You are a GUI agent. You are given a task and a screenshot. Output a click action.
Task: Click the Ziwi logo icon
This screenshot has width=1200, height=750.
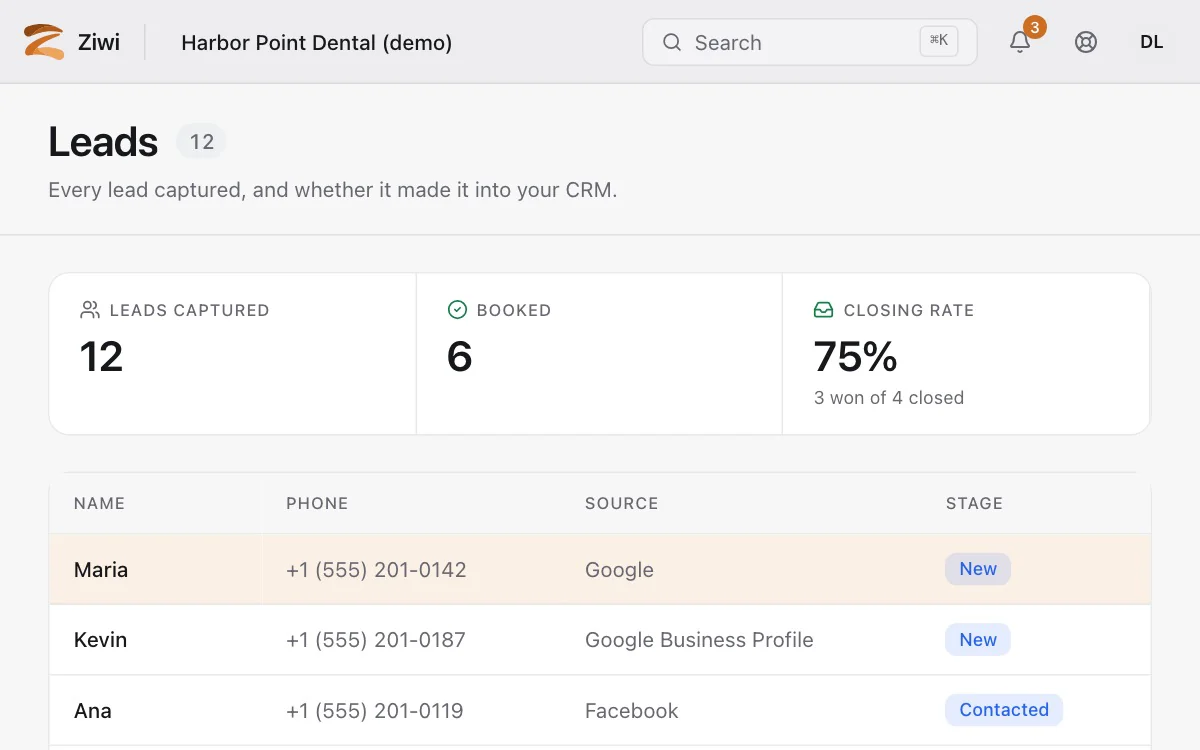coord(44,42)
